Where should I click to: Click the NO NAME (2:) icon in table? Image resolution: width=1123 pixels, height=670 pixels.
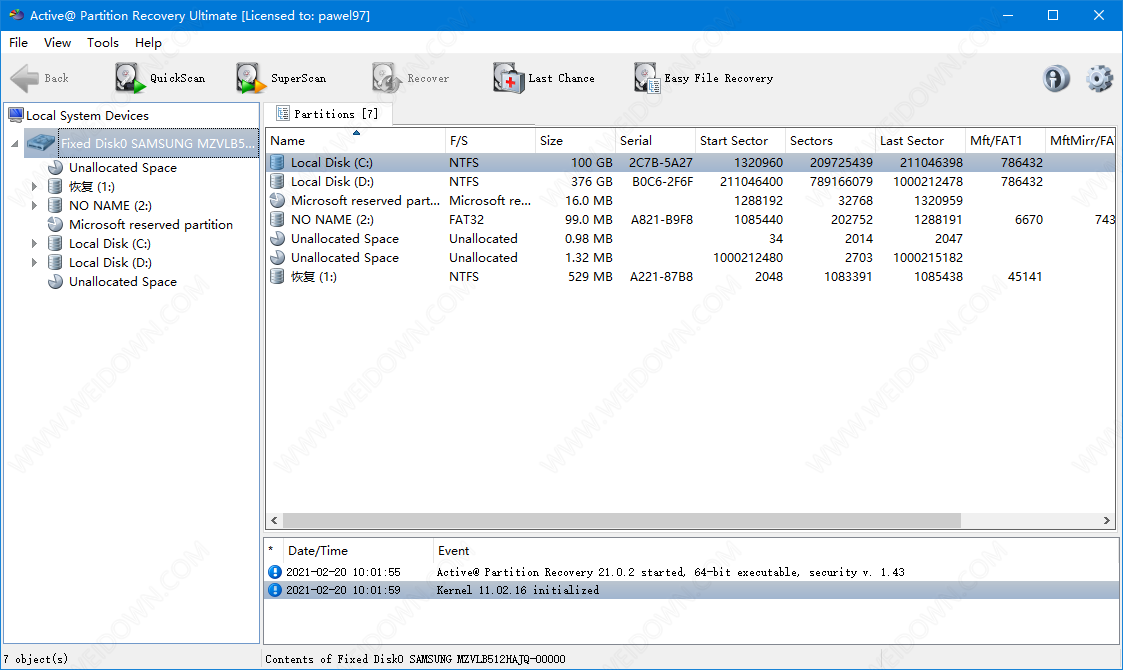277,219
